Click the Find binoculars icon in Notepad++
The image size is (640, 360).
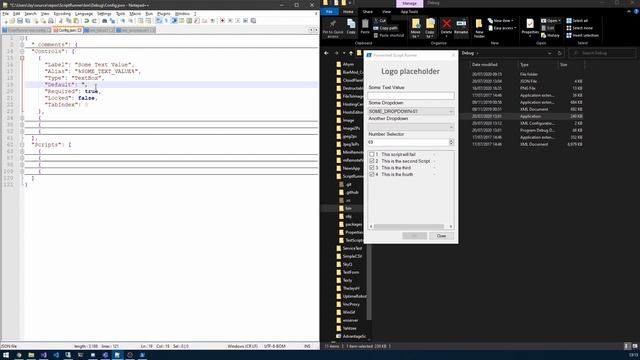click(x=104, y=21)
